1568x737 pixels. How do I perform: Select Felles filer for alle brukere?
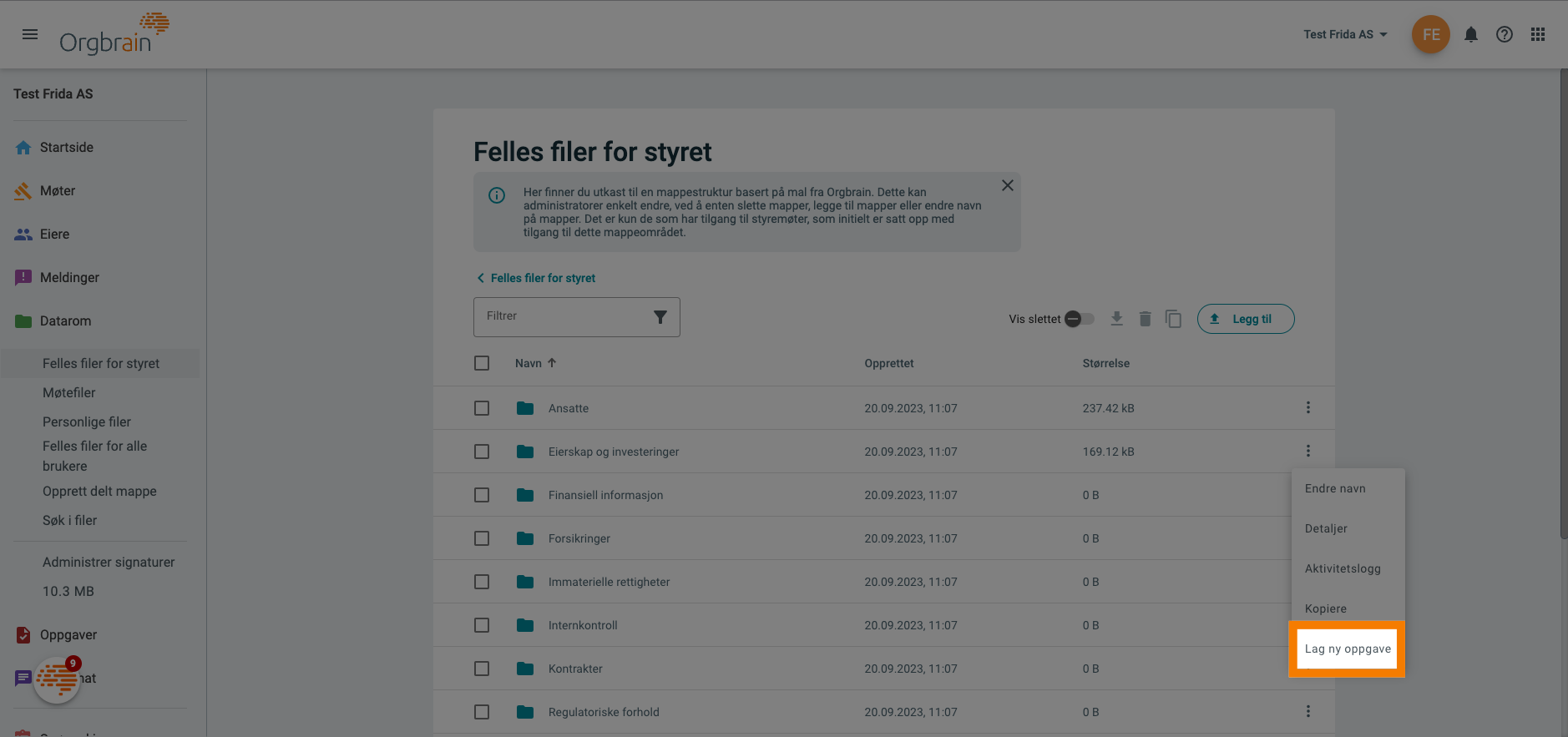[x=94, y=456]
